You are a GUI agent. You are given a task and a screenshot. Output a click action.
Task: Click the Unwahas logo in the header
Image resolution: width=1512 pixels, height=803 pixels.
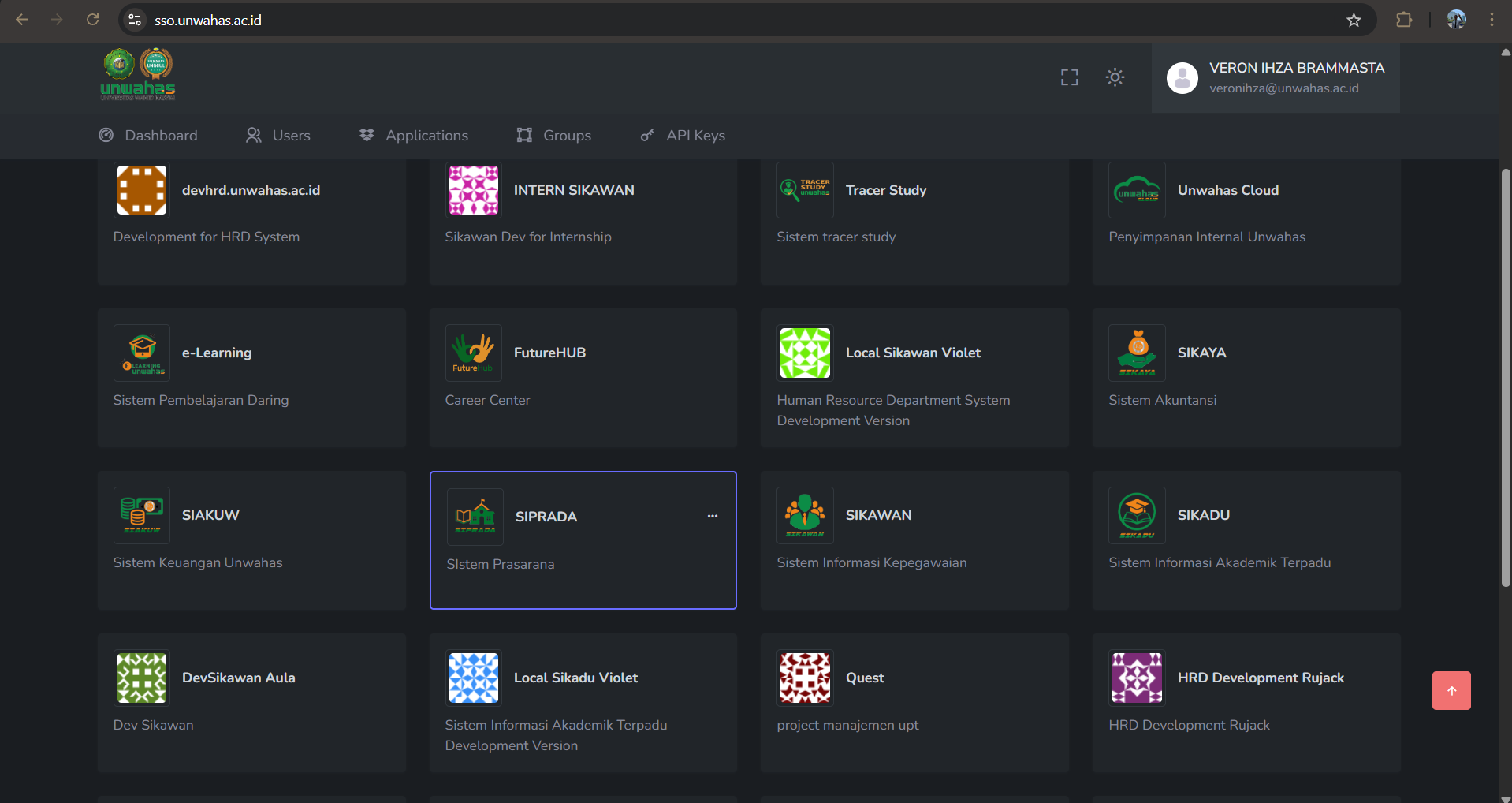(x=139, y=73)
